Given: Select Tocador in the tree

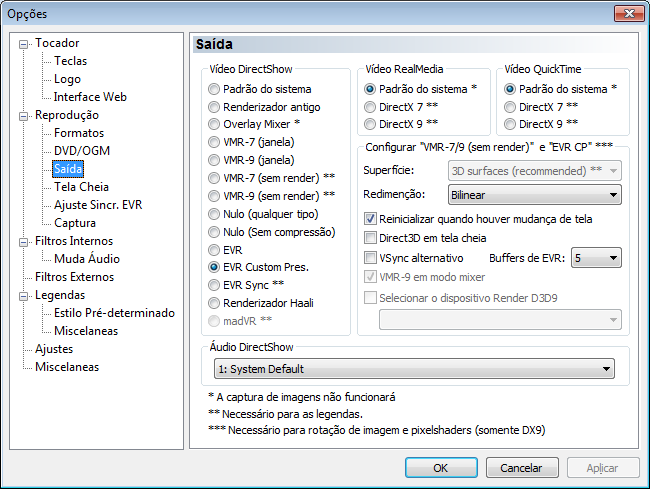Looking at the screenshot, I should 57,43.
